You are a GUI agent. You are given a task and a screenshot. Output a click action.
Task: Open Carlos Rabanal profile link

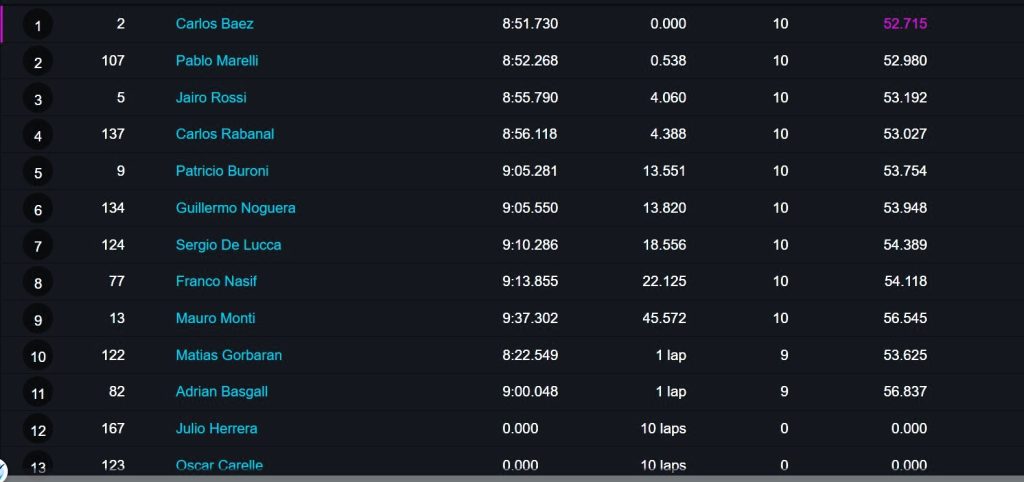click(225, 135)
